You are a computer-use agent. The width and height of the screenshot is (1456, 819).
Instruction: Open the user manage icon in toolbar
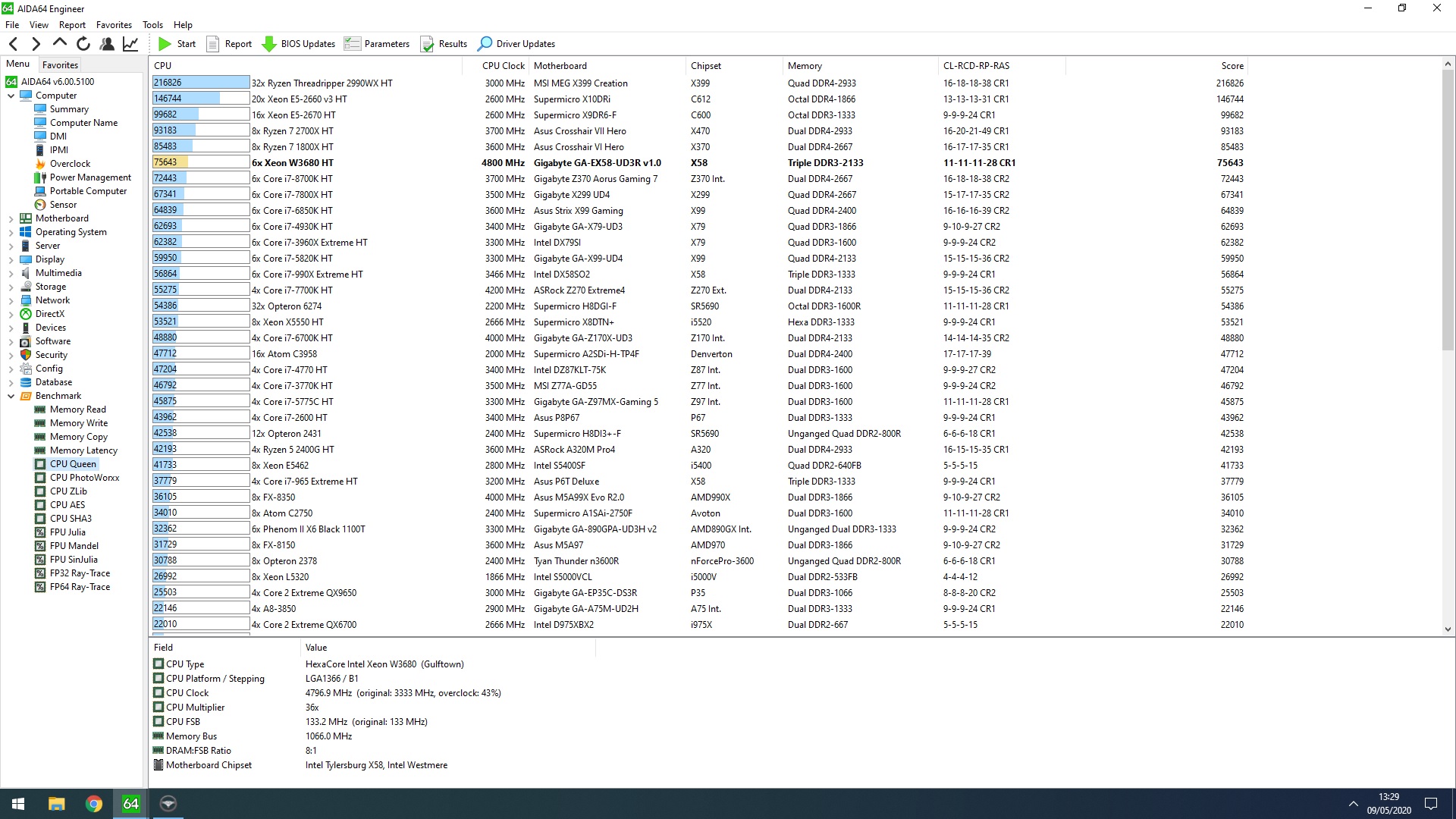click(x=107, y=44)
